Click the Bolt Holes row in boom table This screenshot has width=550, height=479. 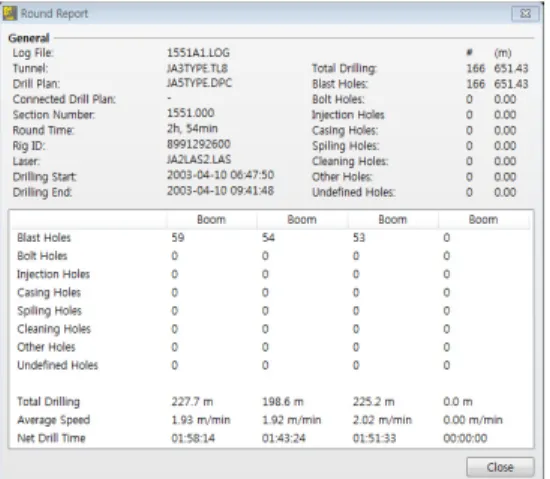[270, 256]
